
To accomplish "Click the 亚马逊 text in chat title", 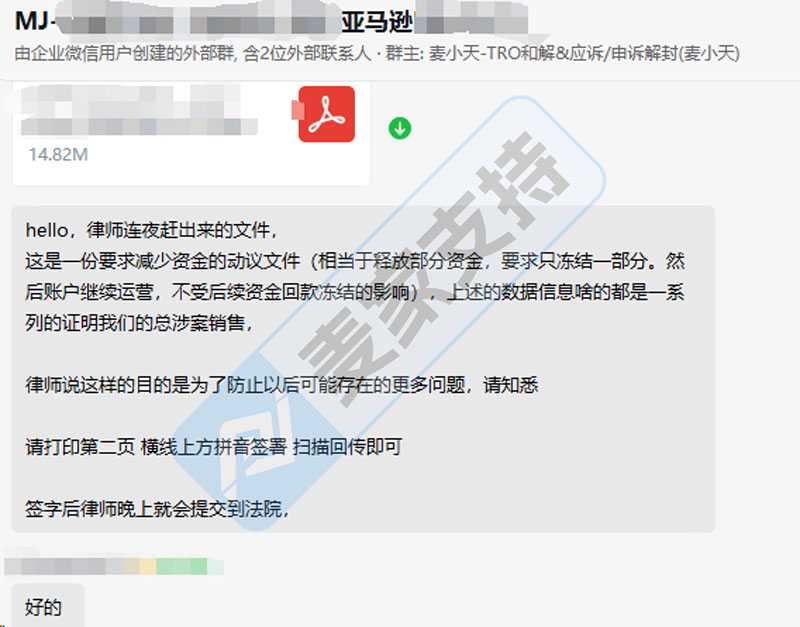I will coord(377,22).
